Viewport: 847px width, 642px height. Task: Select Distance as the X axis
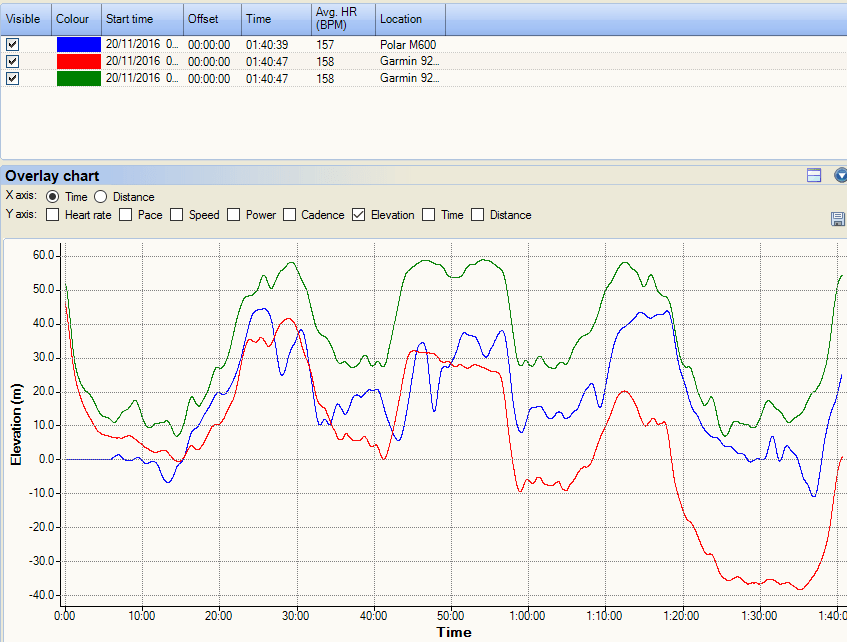click(100, 196)
